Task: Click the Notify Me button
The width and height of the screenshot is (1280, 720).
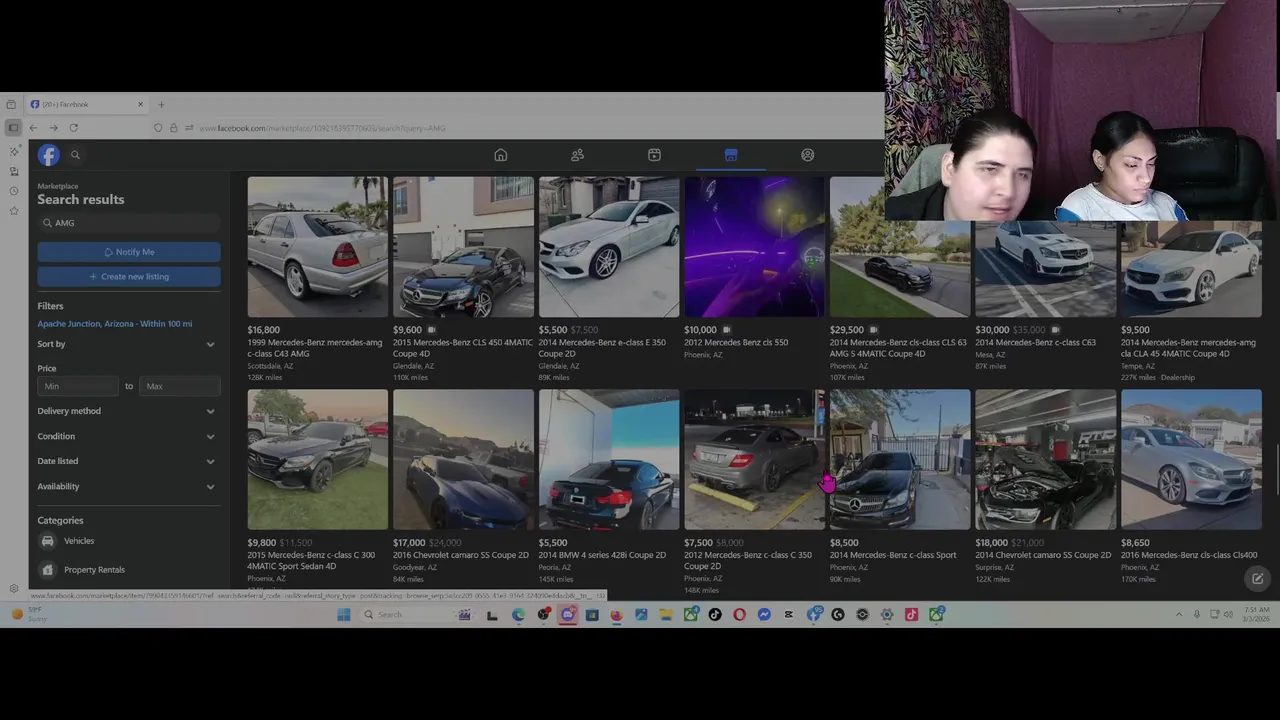Action: point(129,252)
